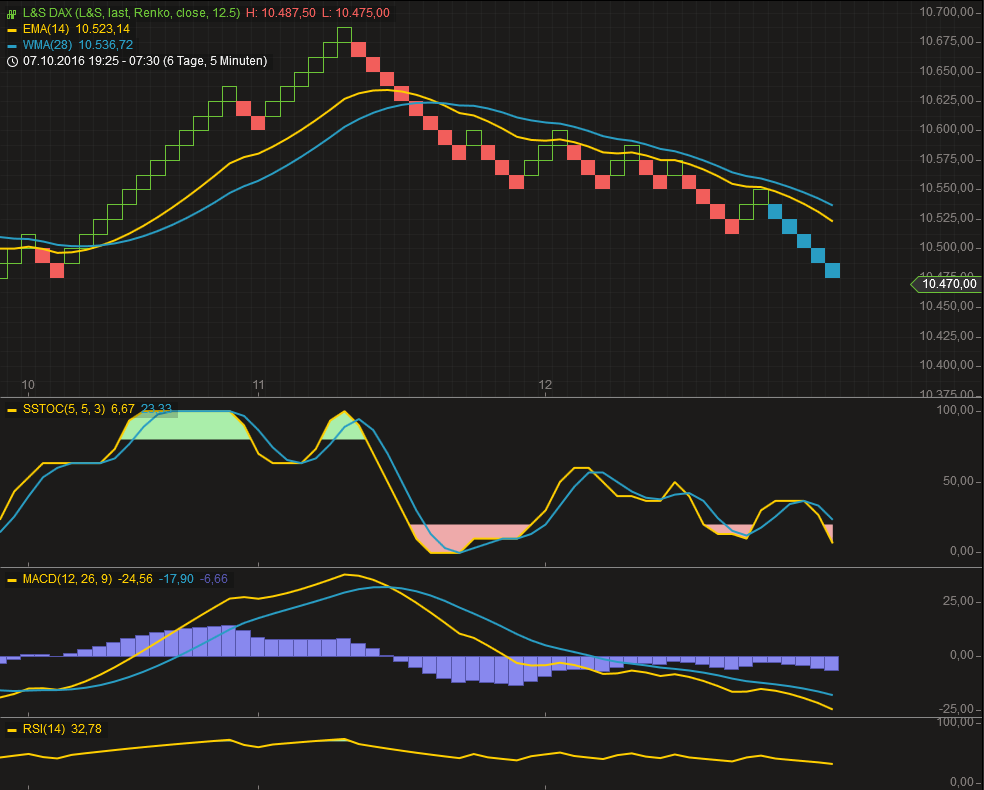Select the yellow EMA(14) legend line icon
Screen dimensions: 984x790
(x=12, y=30)
